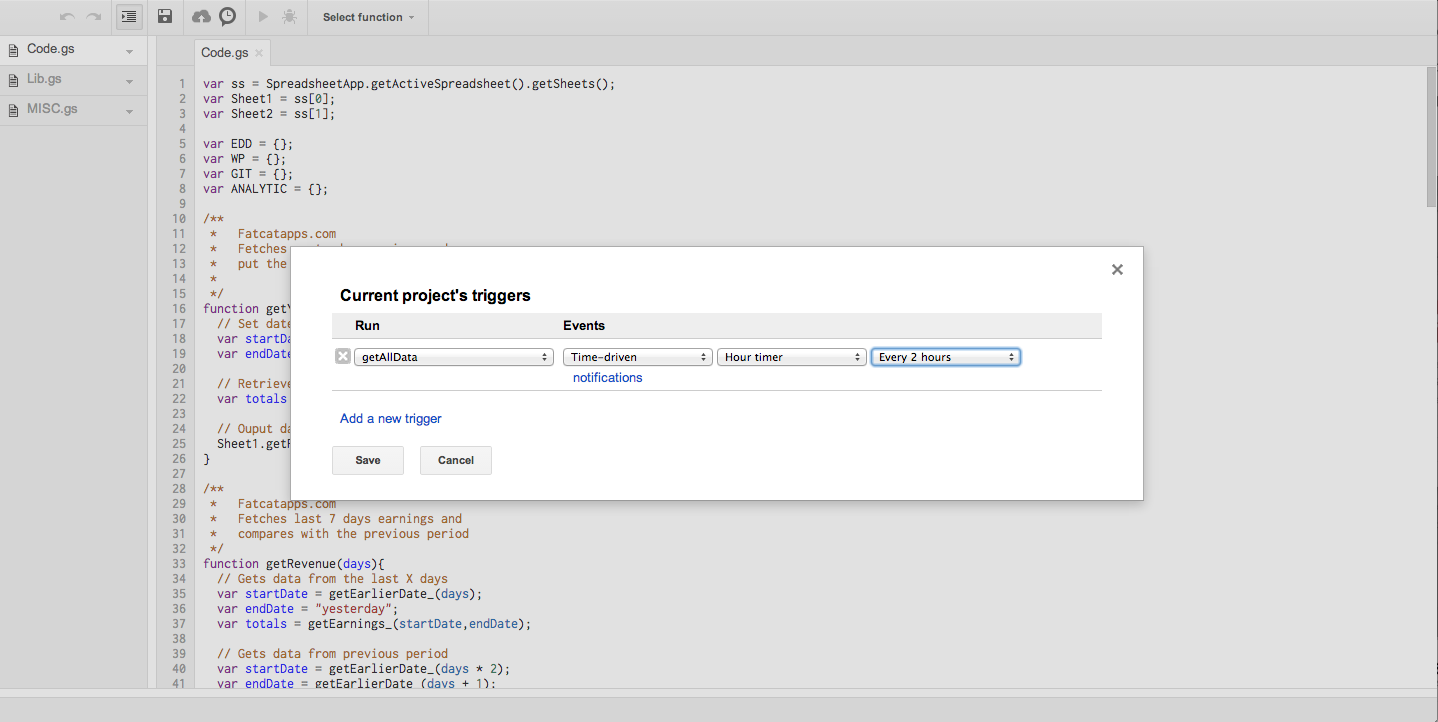Viewport: 1438px width, 722px height.
Task: Delete the getAllData trigger with the X icon
Action: [x=343, y=357]
